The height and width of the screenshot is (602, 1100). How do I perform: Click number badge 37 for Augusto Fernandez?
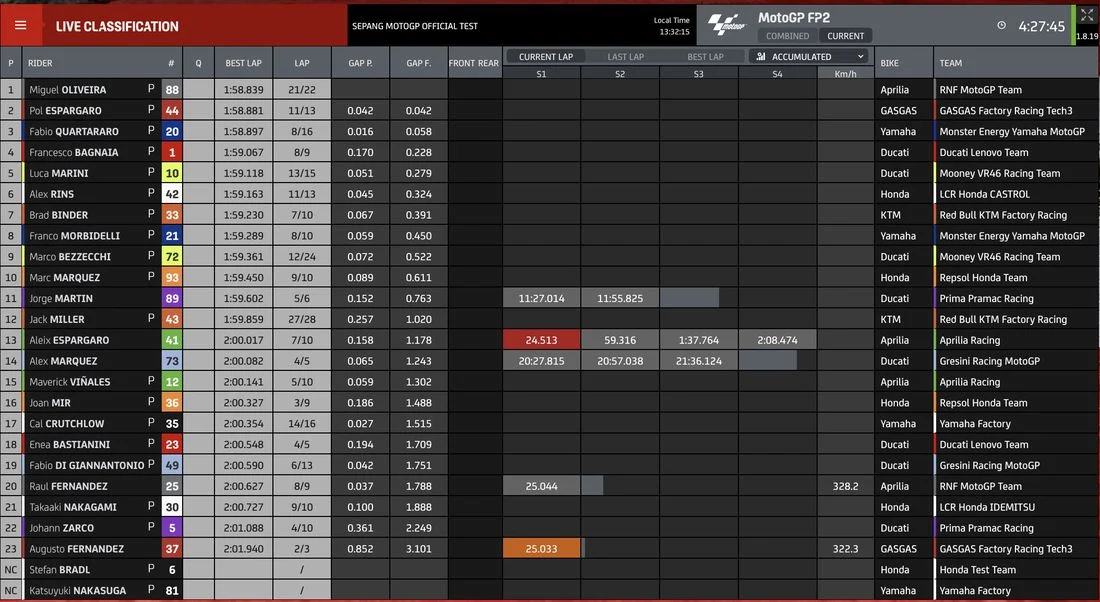pos(172,549)
